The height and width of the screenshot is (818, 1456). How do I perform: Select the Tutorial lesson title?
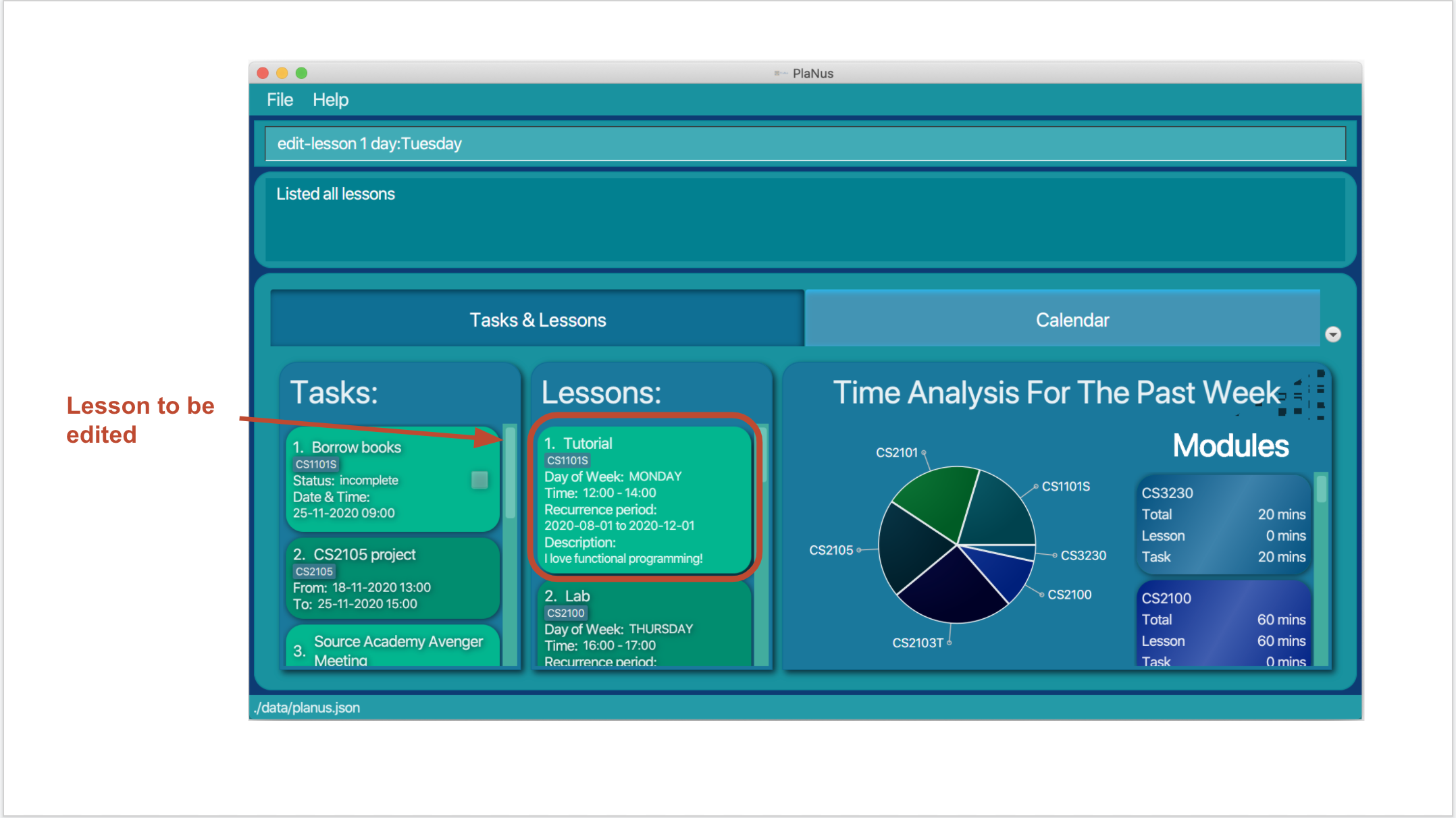pyautogui.click(x=588, y=443)
